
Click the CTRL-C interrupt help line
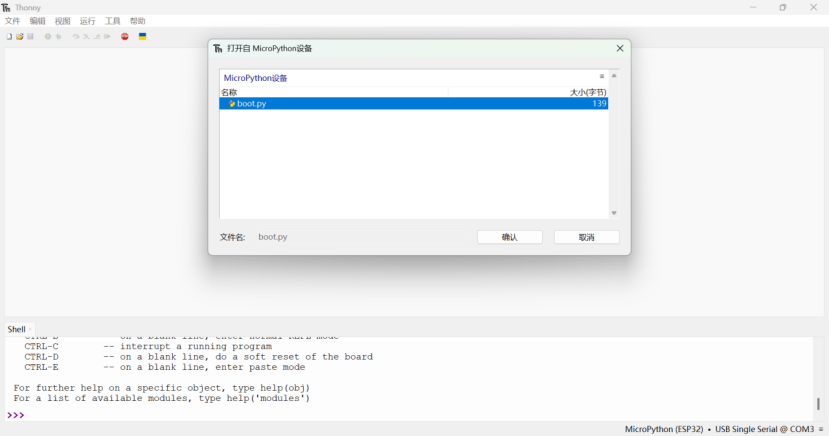point(148,347)
